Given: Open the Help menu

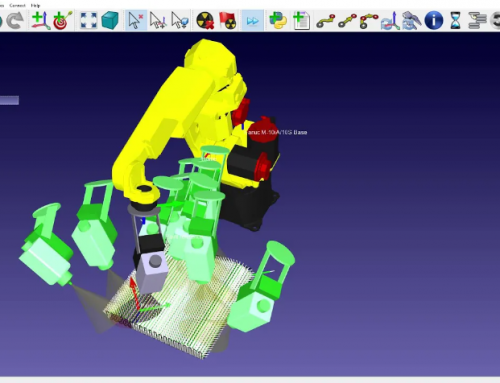Looking at the screenshot, I should point(35,5).
